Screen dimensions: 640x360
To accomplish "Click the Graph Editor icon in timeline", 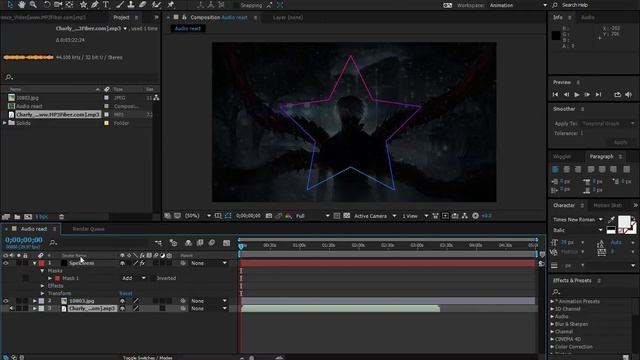I will click(x=227, y=243).
